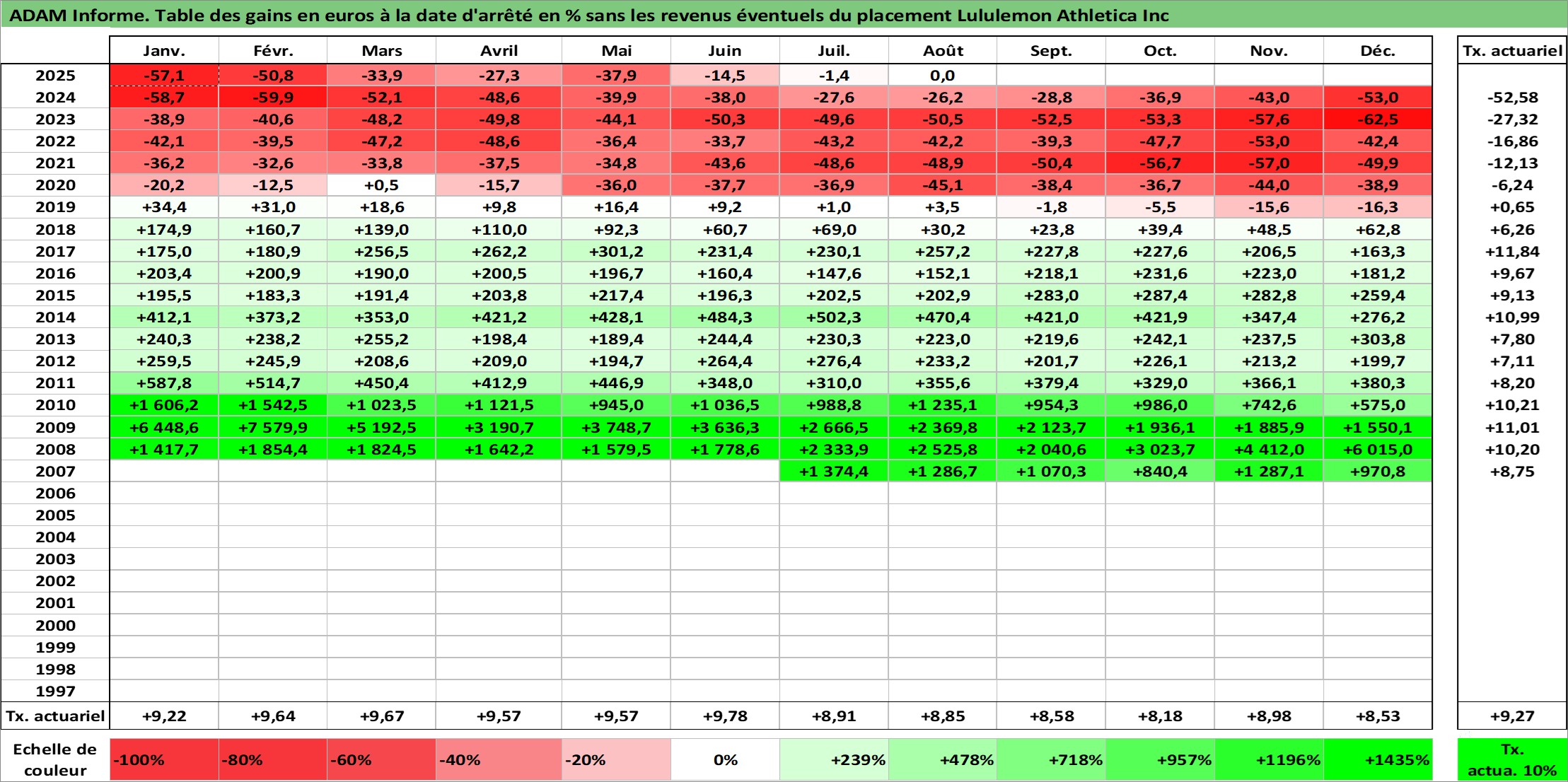
Task: Select the cell showing +34,4
Action: coord(164,207)
